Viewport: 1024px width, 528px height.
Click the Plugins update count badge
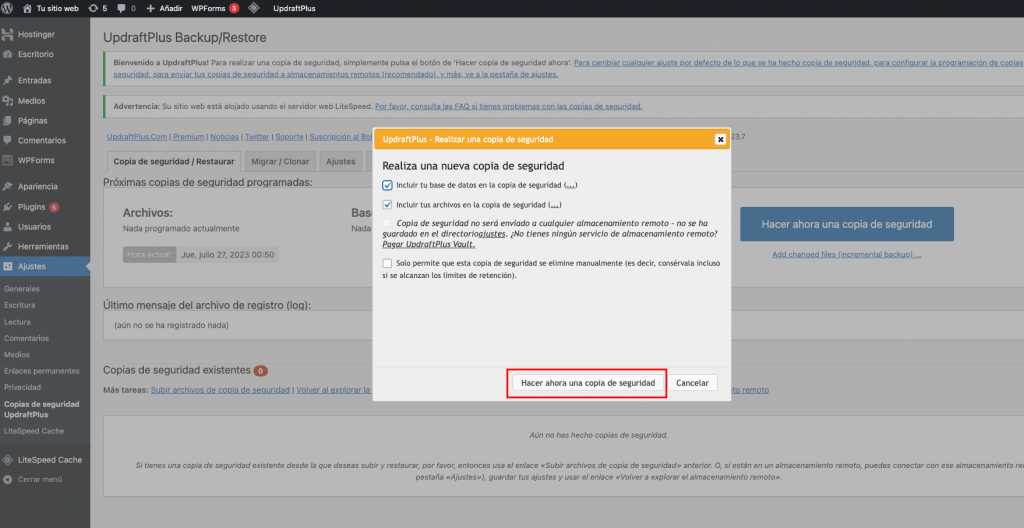pyautogui.click(x=54, y=207)
